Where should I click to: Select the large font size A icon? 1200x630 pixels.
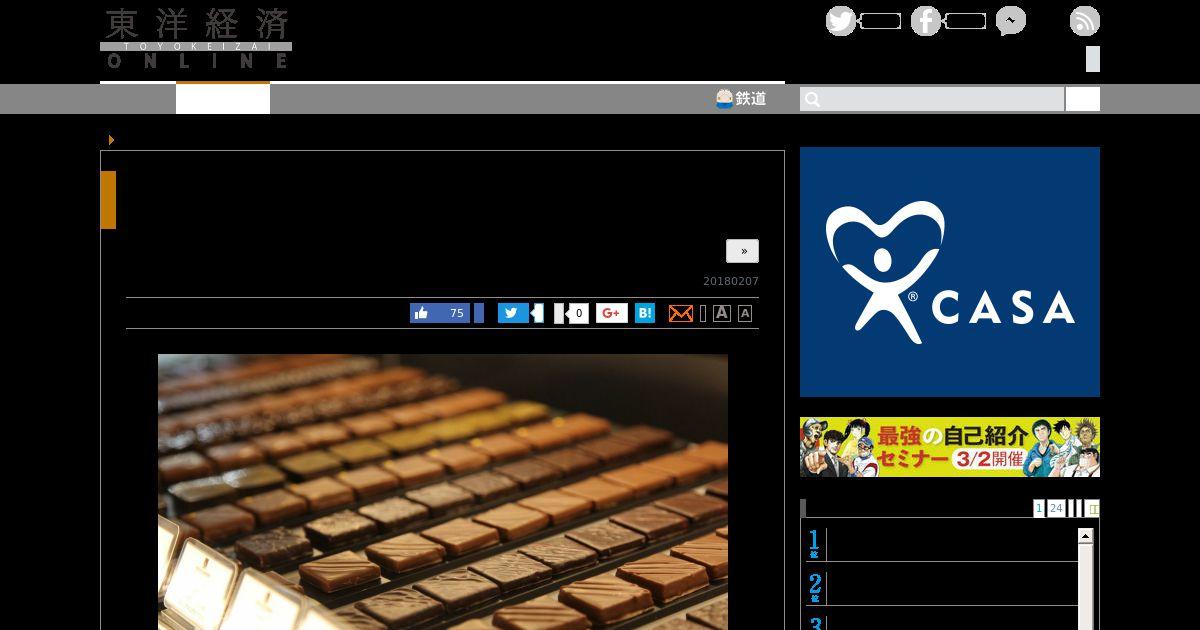722,313
